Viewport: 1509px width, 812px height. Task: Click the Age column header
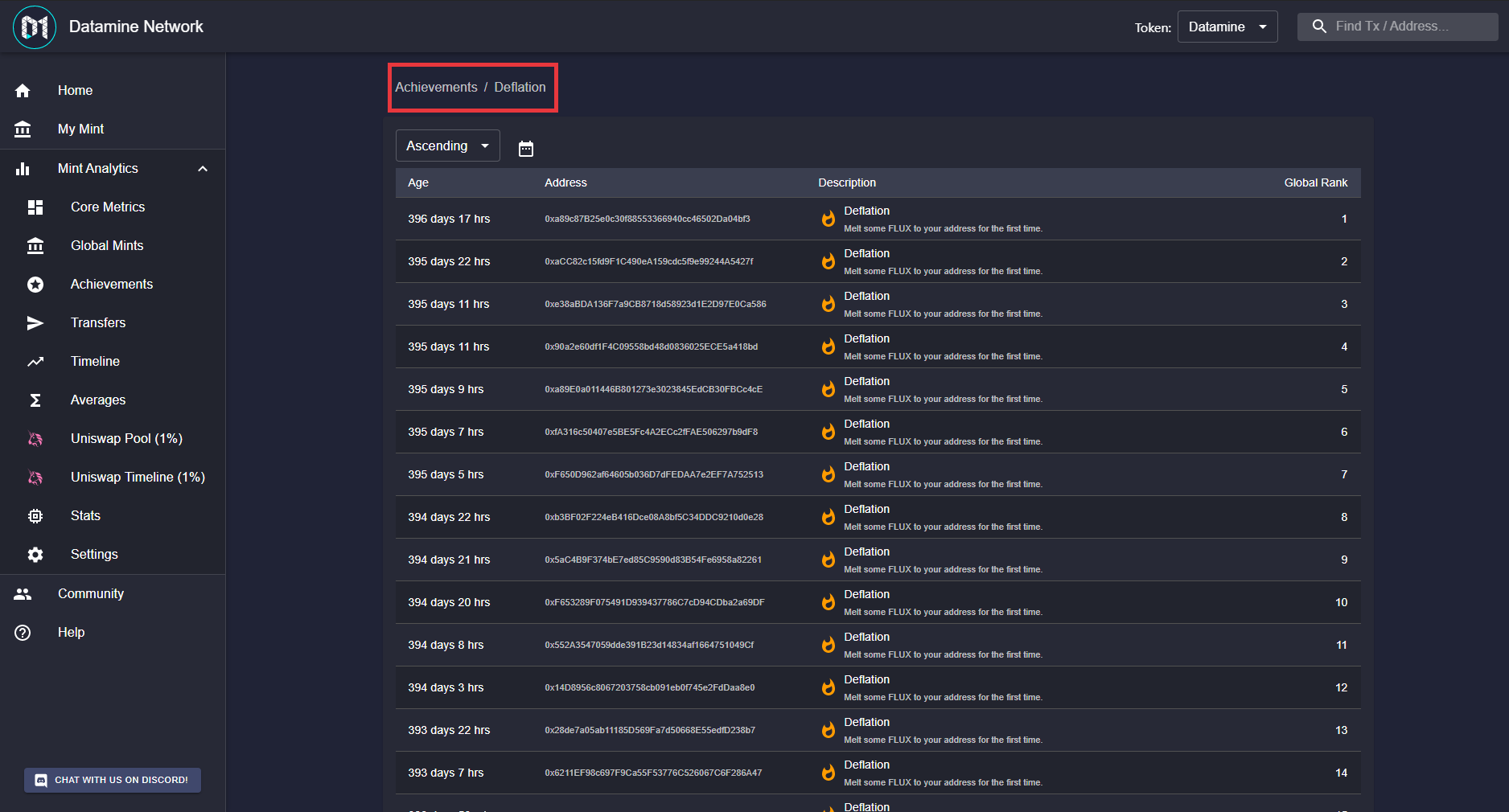point(418,182)
